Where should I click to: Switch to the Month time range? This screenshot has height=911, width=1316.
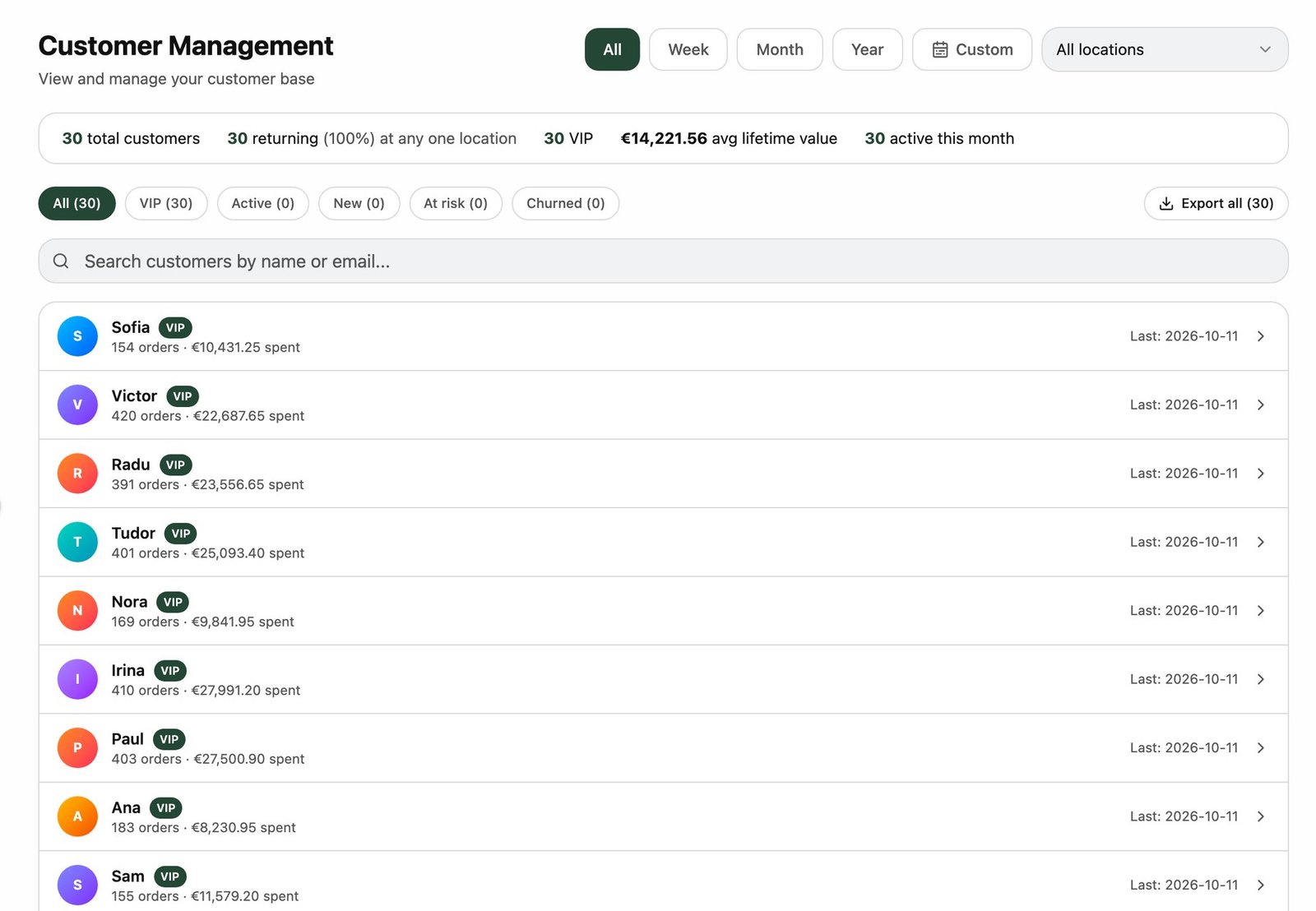pyautogui.click(x=780, y=49)
